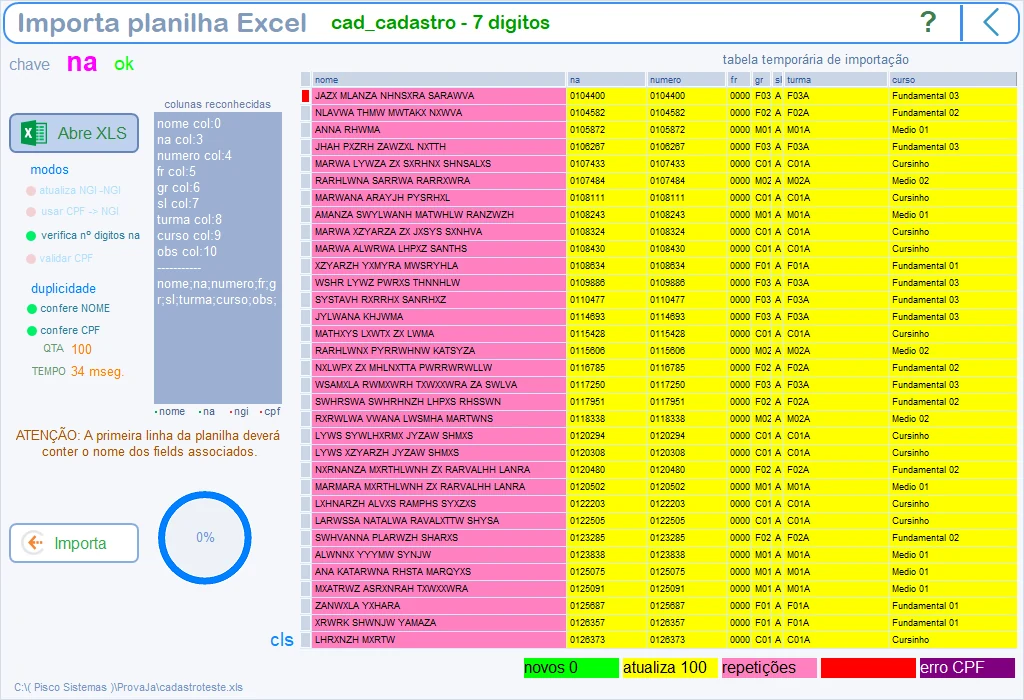Toggle the usar CPF -> NGI mode

(72, 212)
